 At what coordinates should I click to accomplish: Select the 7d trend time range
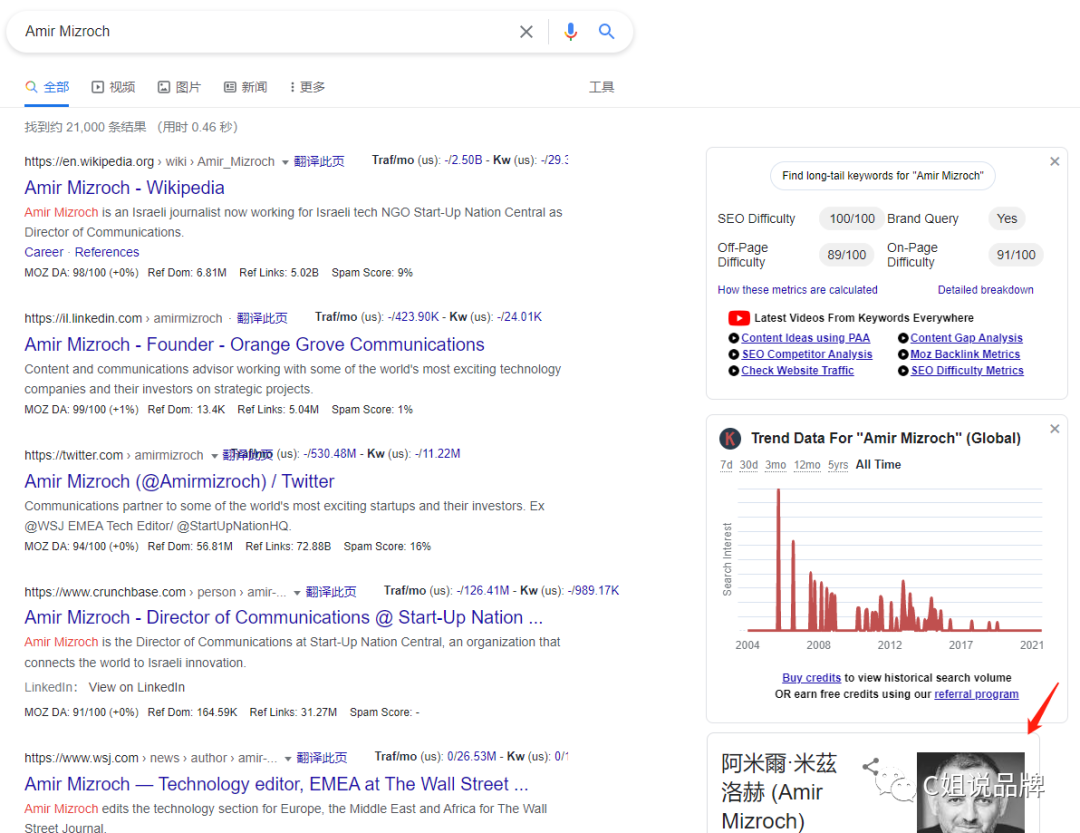pos(727,464)
